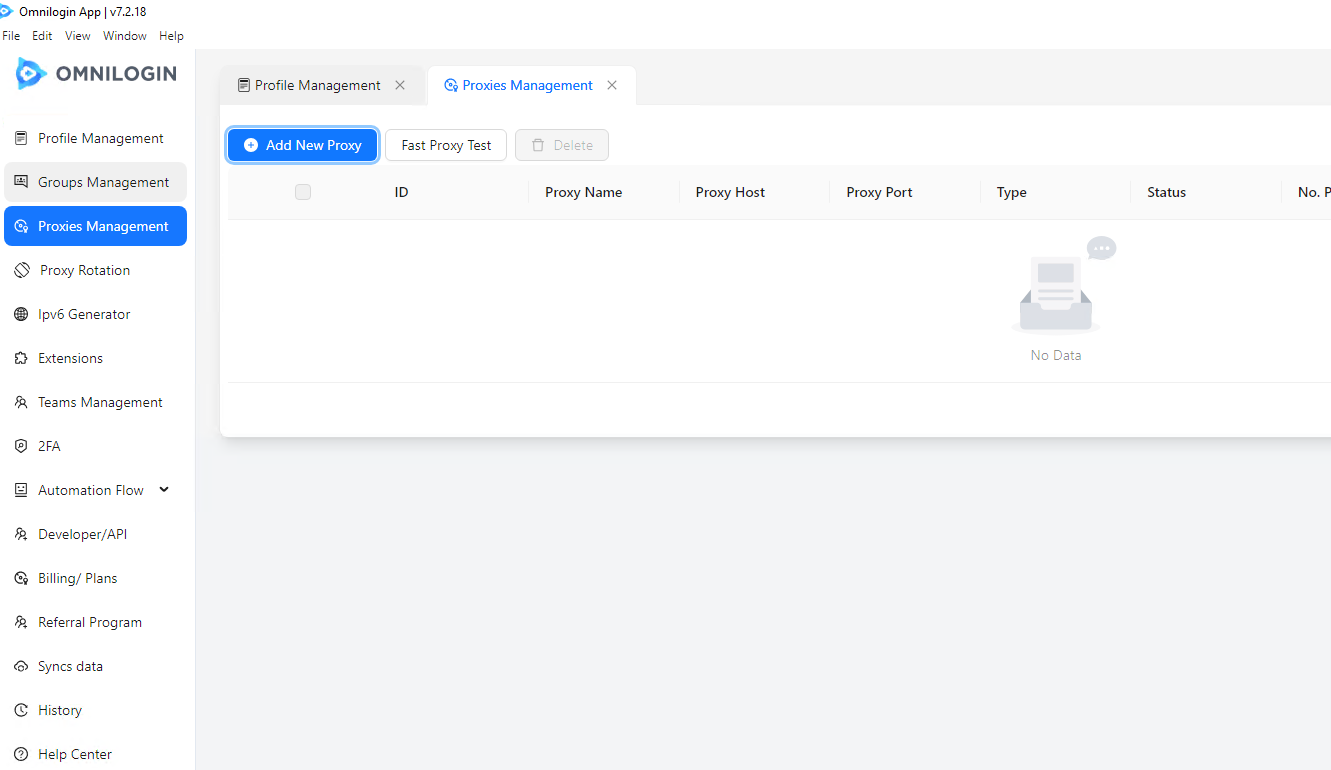Viewport: 1331px width, 770px height.
Task: Click the 2FA shield icon
Action: click(21, 446)
